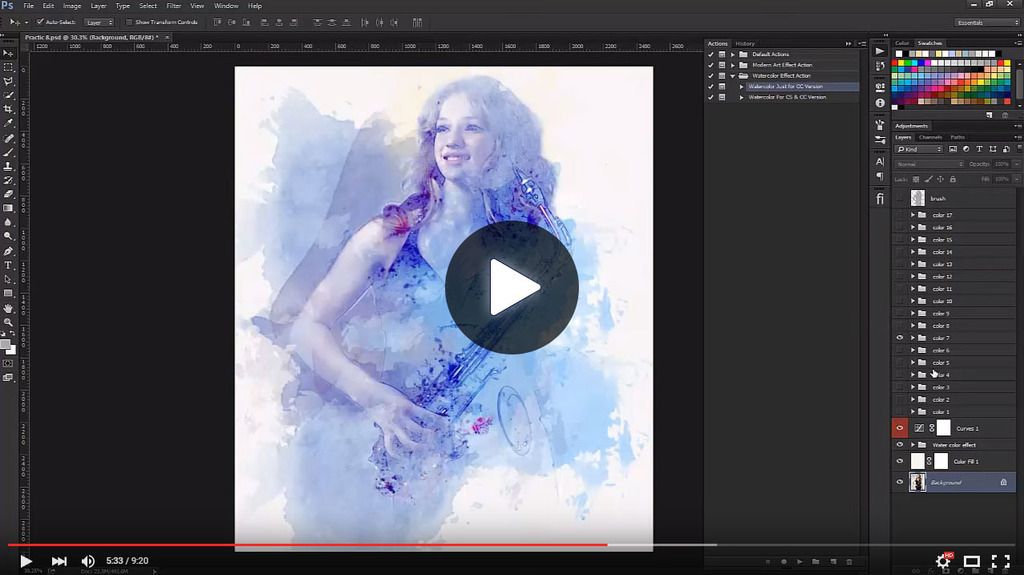Expand the color 17 group

[913, 215]
